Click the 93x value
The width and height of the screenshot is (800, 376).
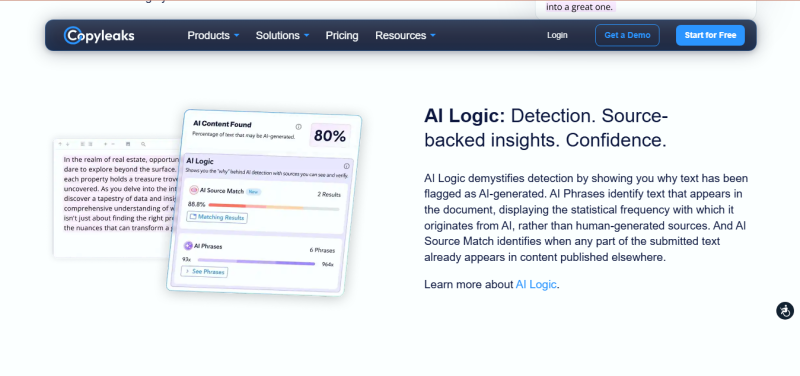pyautogui.click(x=187, y=259)
